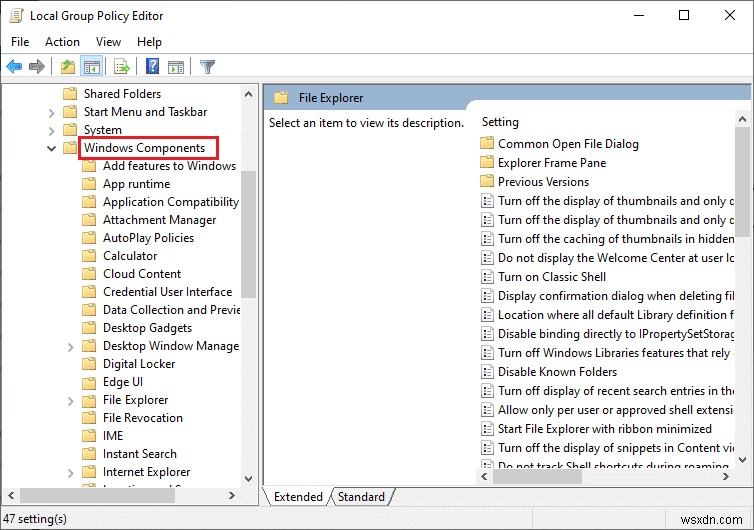This screenshot has width=754, height=530.
Task: Select Turn off Windows Libraries features setting
Action: pyautogui.click(x=616, y=353)
